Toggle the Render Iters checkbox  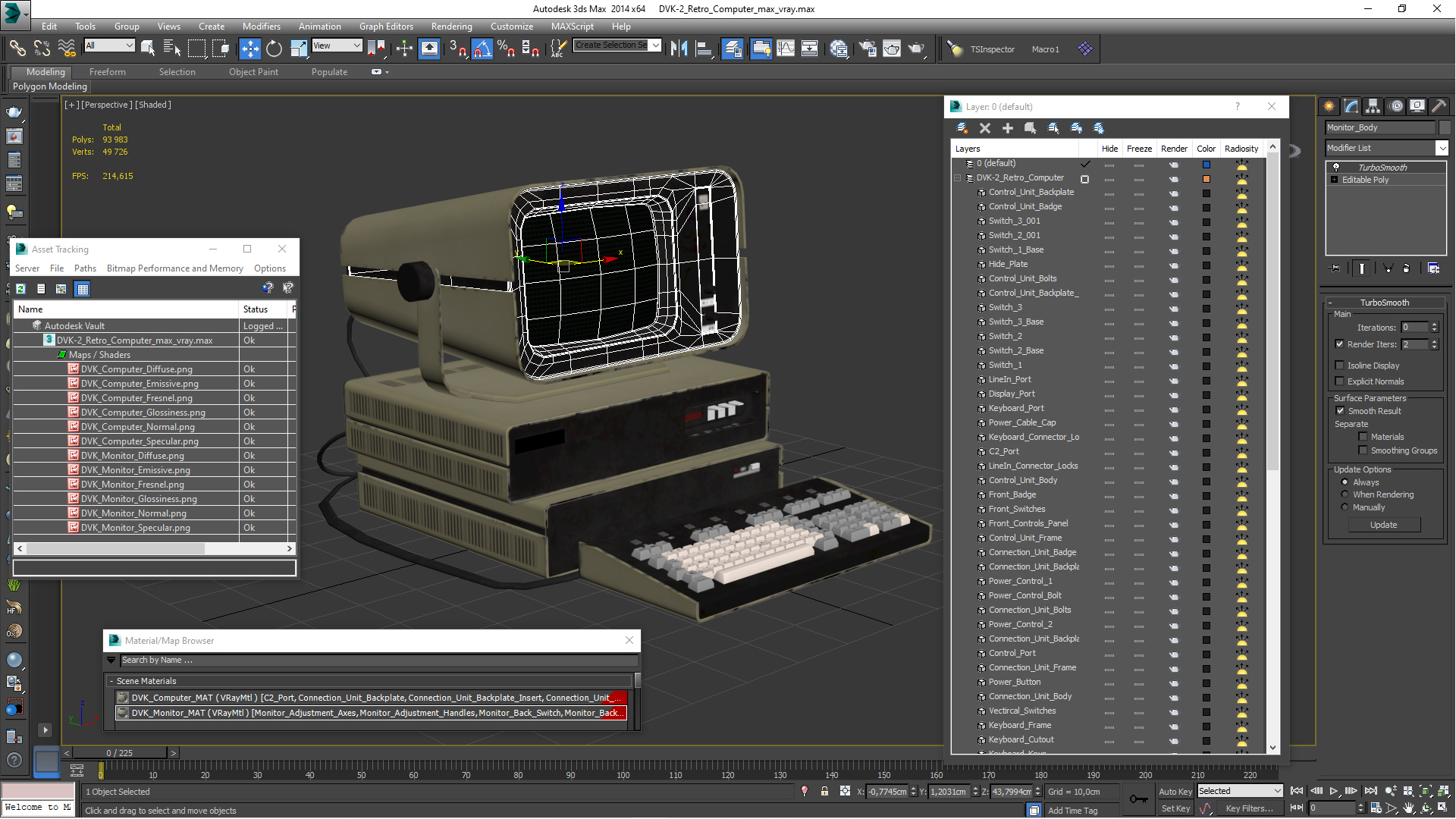1339,344
